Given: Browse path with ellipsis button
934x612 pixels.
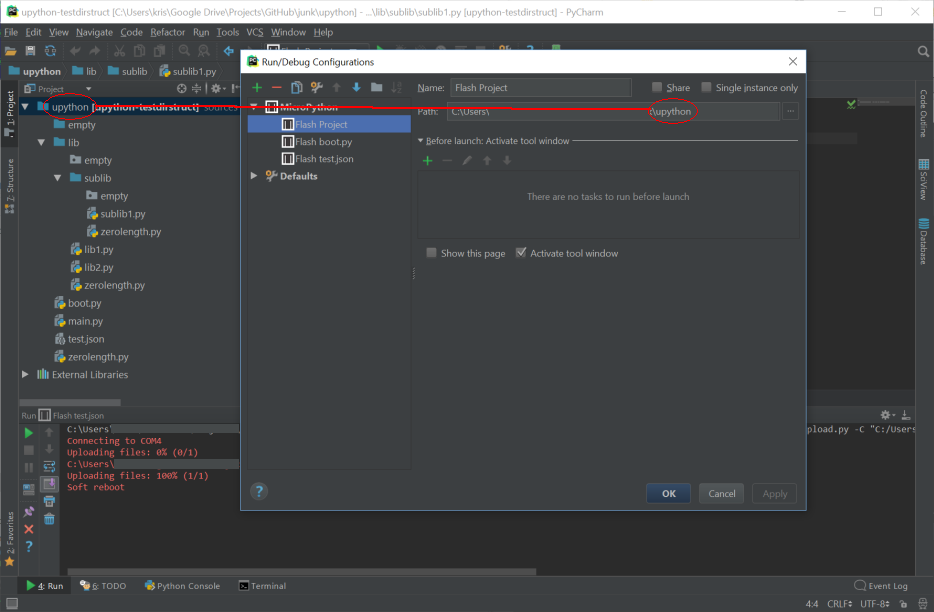Looking at the screenshot, I should pyautogui.click(x=790, y=111).
